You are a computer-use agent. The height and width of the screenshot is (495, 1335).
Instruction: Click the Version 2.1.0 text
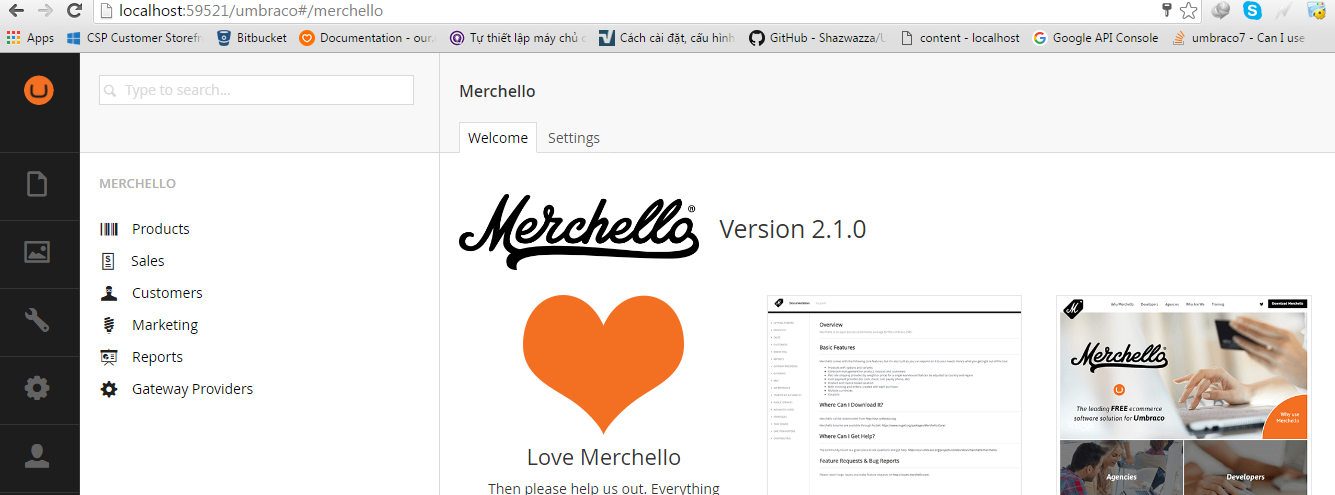(793, 229)
